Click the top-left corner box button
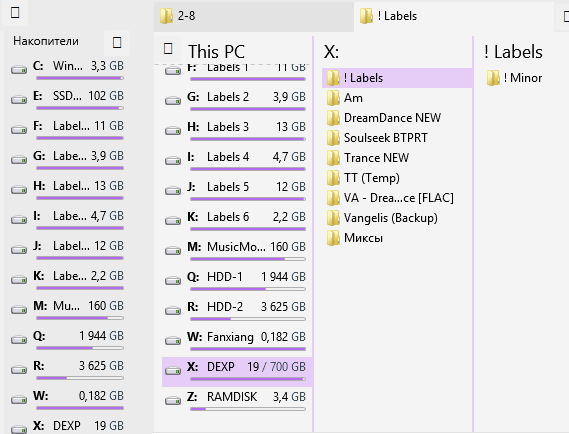The width and height of the screenshot is (569, 434). click(15, 13)
